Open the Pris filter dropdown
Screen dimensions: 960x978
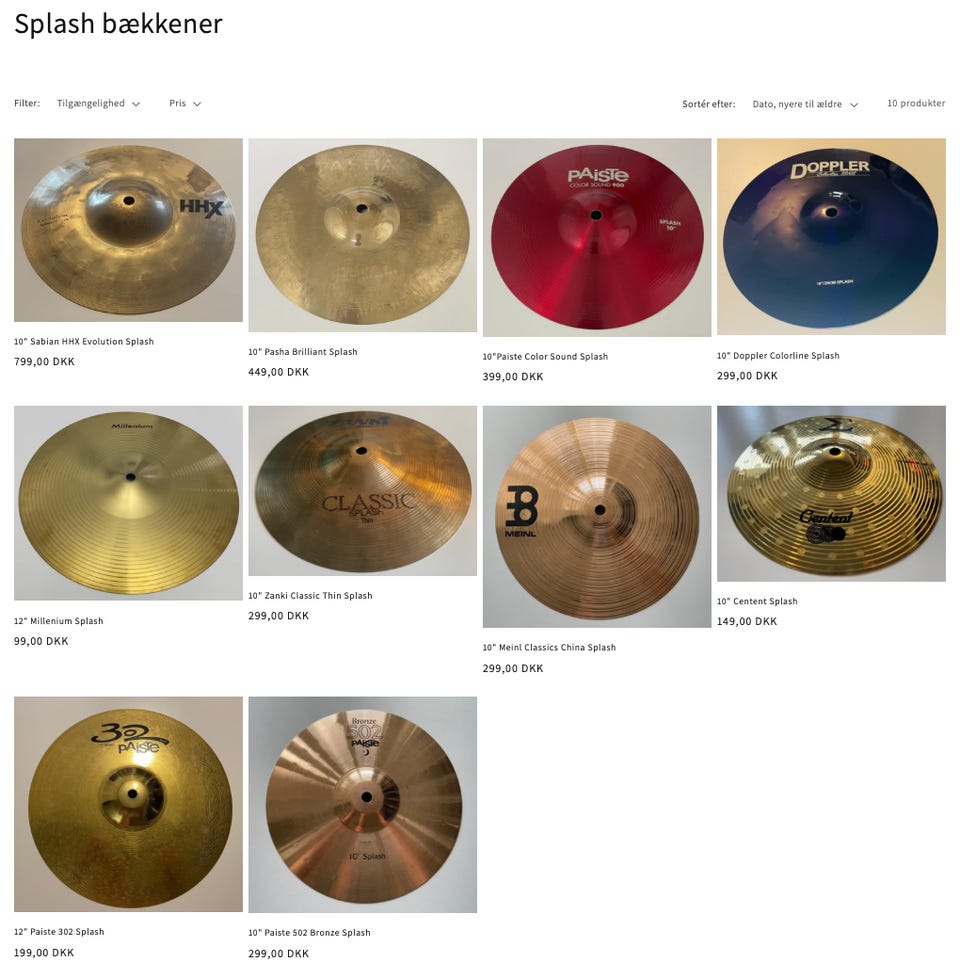pos(185,104)
